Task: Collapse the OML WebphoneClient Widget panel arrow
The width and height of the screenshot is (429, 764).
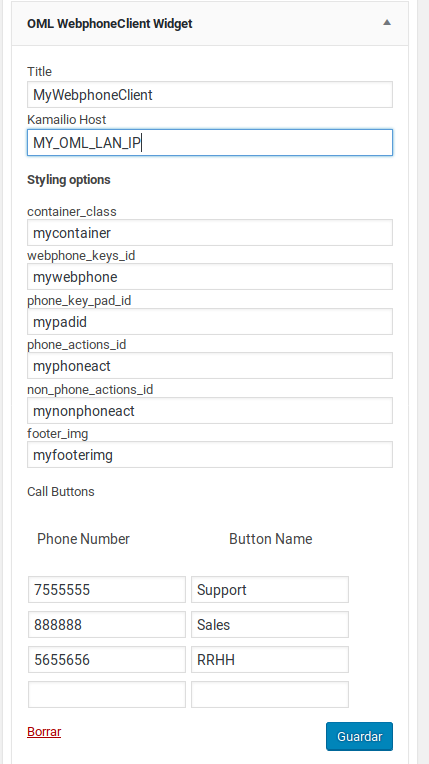Action: tap(387, 23)
